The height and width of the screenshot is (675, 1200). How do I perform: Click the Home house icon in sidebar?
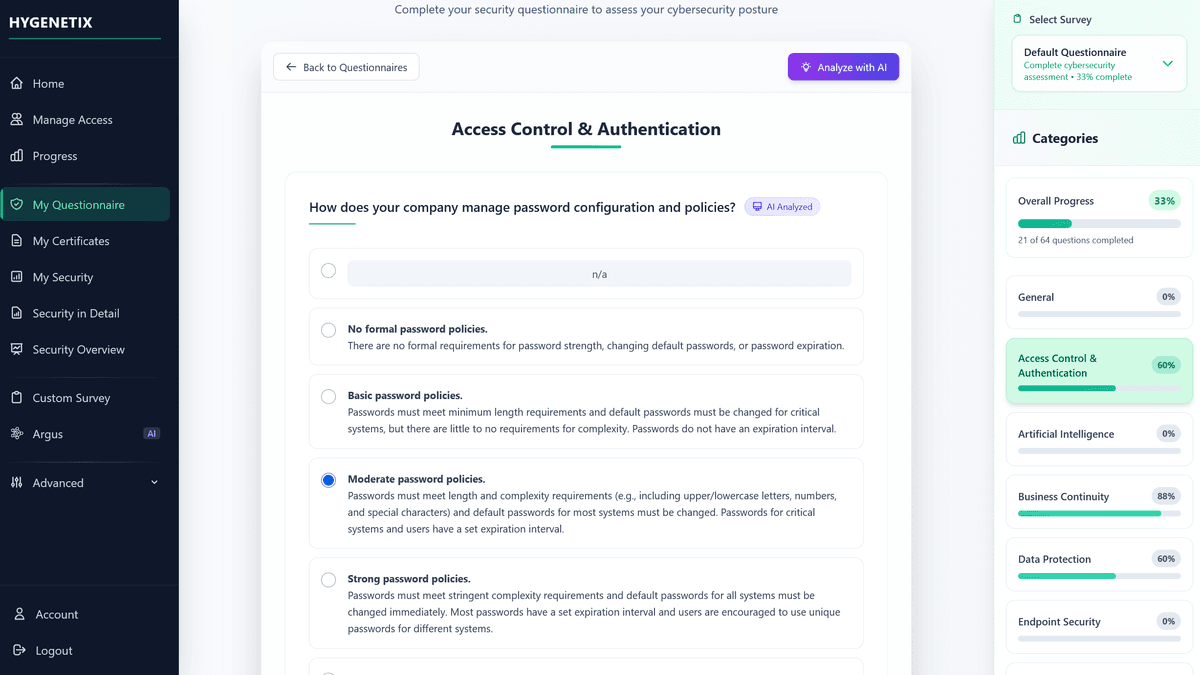(x=17, y=84)
